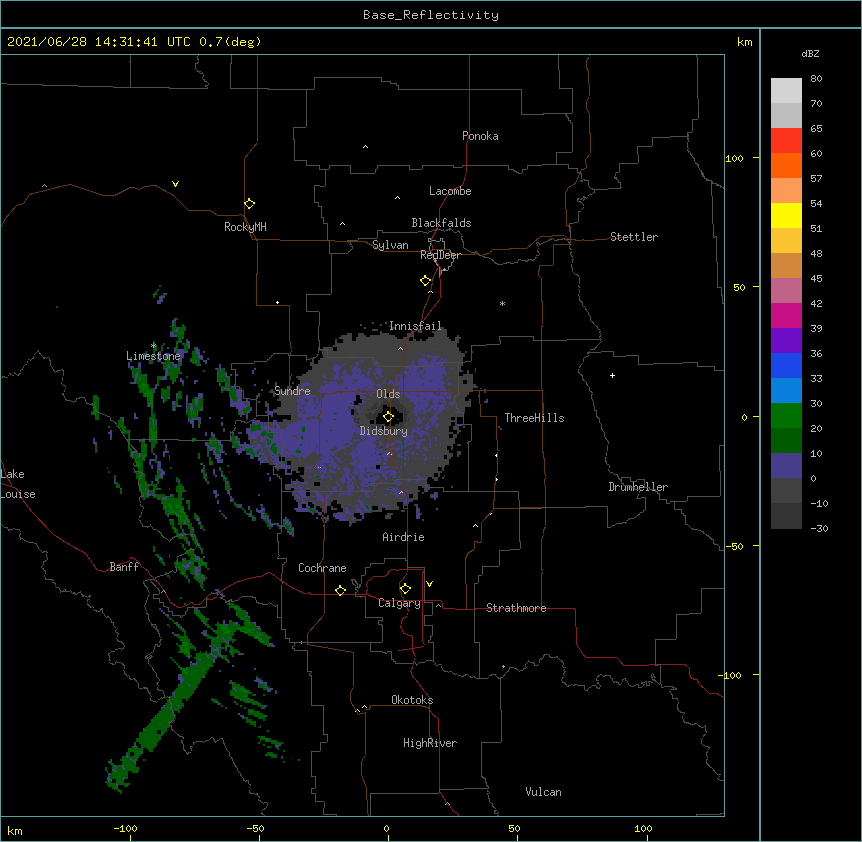The height and width of the screenshot is (842, 862).
Task: Click the Airdrie city label
Action: tap(404, 537)
